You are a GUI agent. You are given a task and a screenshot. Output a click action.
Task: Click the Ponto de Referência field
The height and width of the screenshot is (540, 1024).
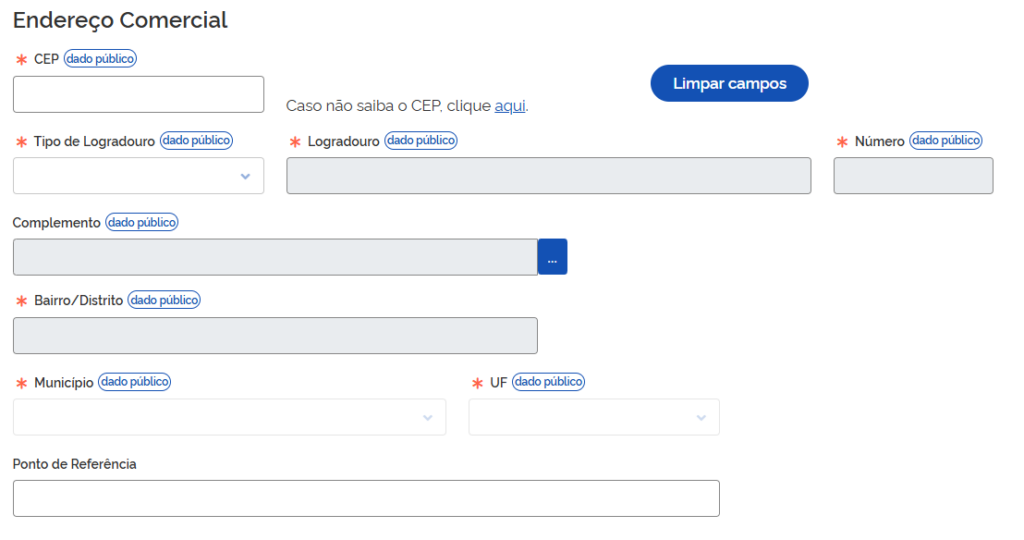(366, 499)
